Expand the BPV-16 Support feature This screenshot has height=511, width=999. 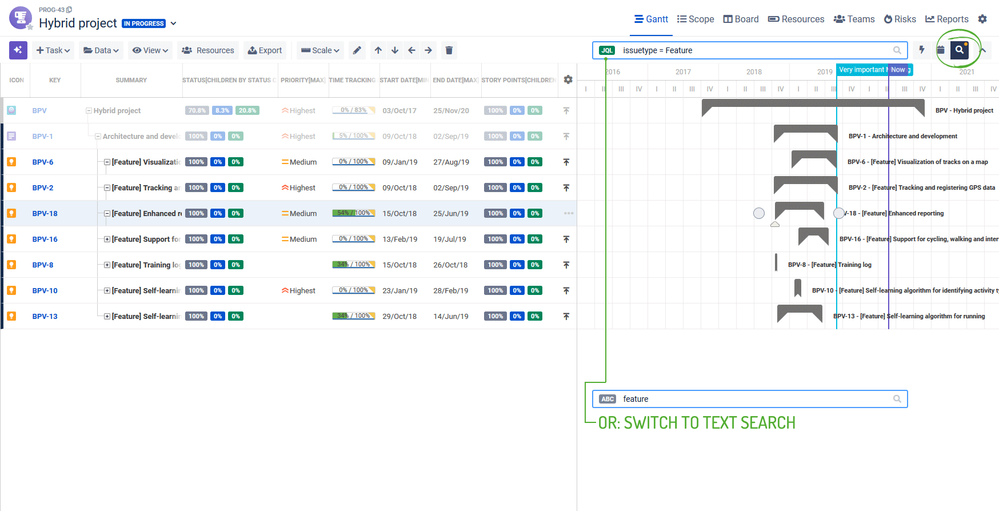[107, 239]
